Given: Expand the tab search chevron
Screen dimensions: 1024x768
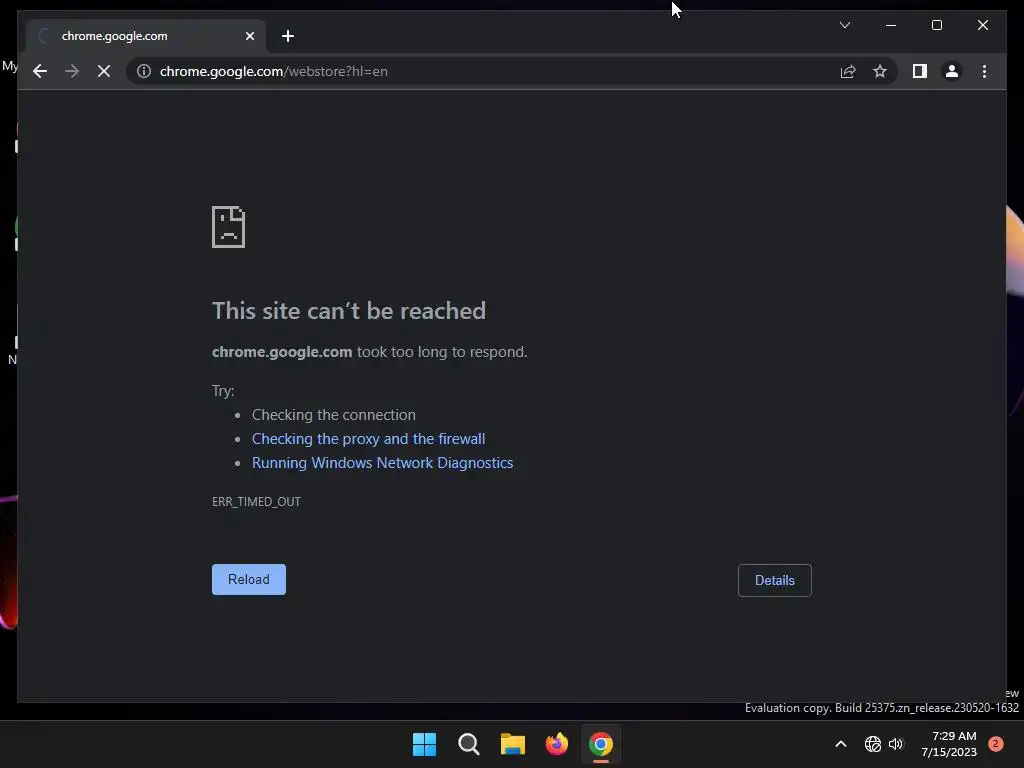Looking at the screenshot, I should click(x=844, y=25).
